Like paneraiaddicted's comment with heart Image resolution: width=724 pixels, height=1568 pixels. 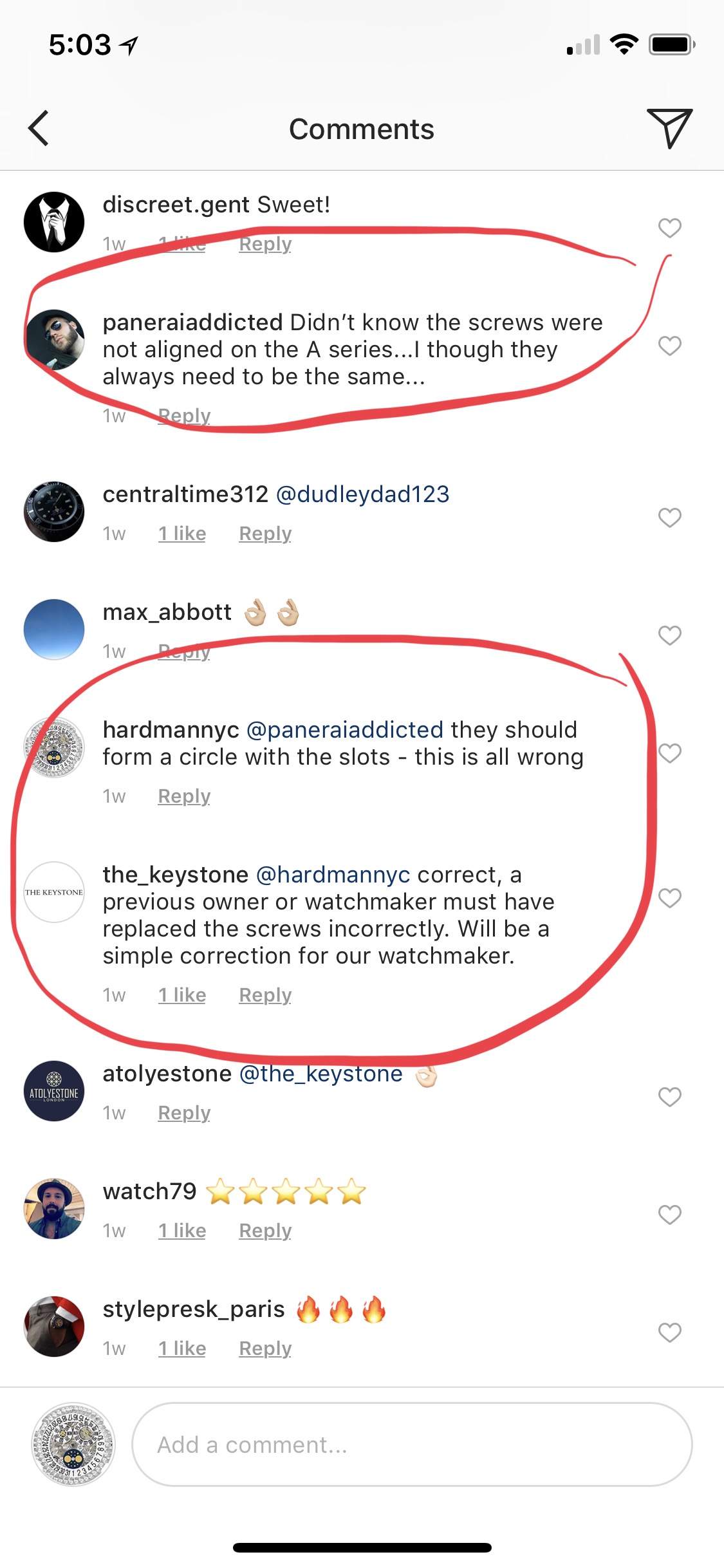(669, 346)
